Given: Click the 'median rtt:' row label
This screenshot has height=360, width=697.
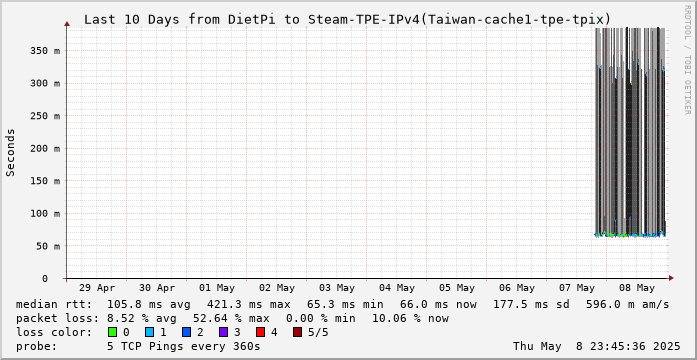Looking at the screenshot, I should coord(54,305).
